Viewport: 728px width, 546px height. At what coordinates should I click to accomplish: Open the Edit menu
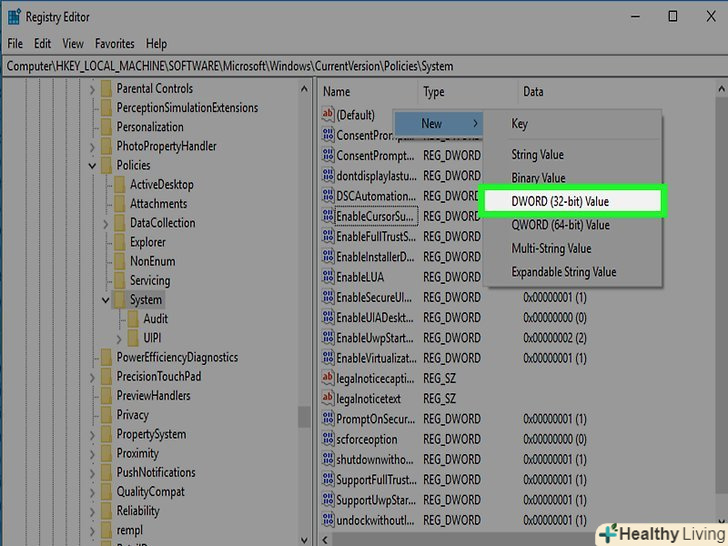[42, 44]
